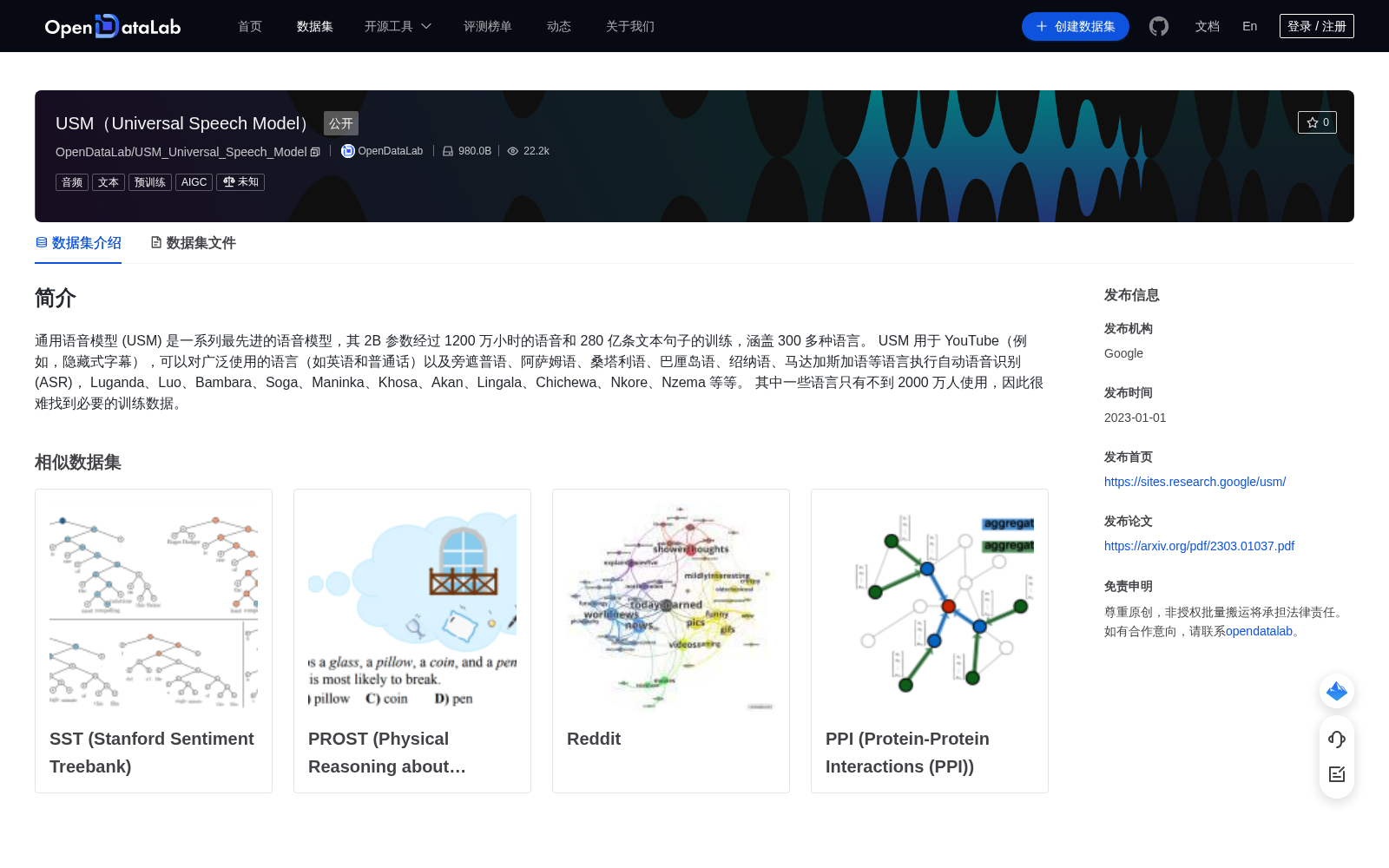Click the 创建数据集 button
This screenshot has height=868, width=1389.
(x=1076, y=26)
